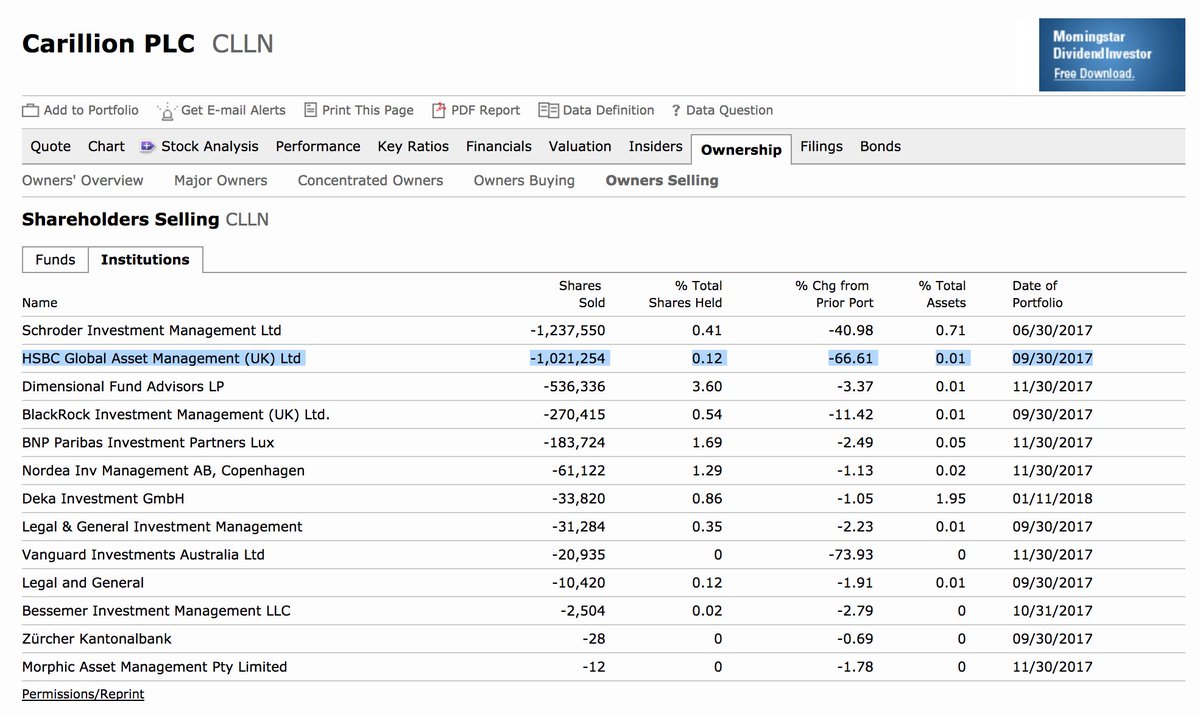Click % Total Shares Held column header
This screenshot has width=1200, height=718.
coord(685,294)
